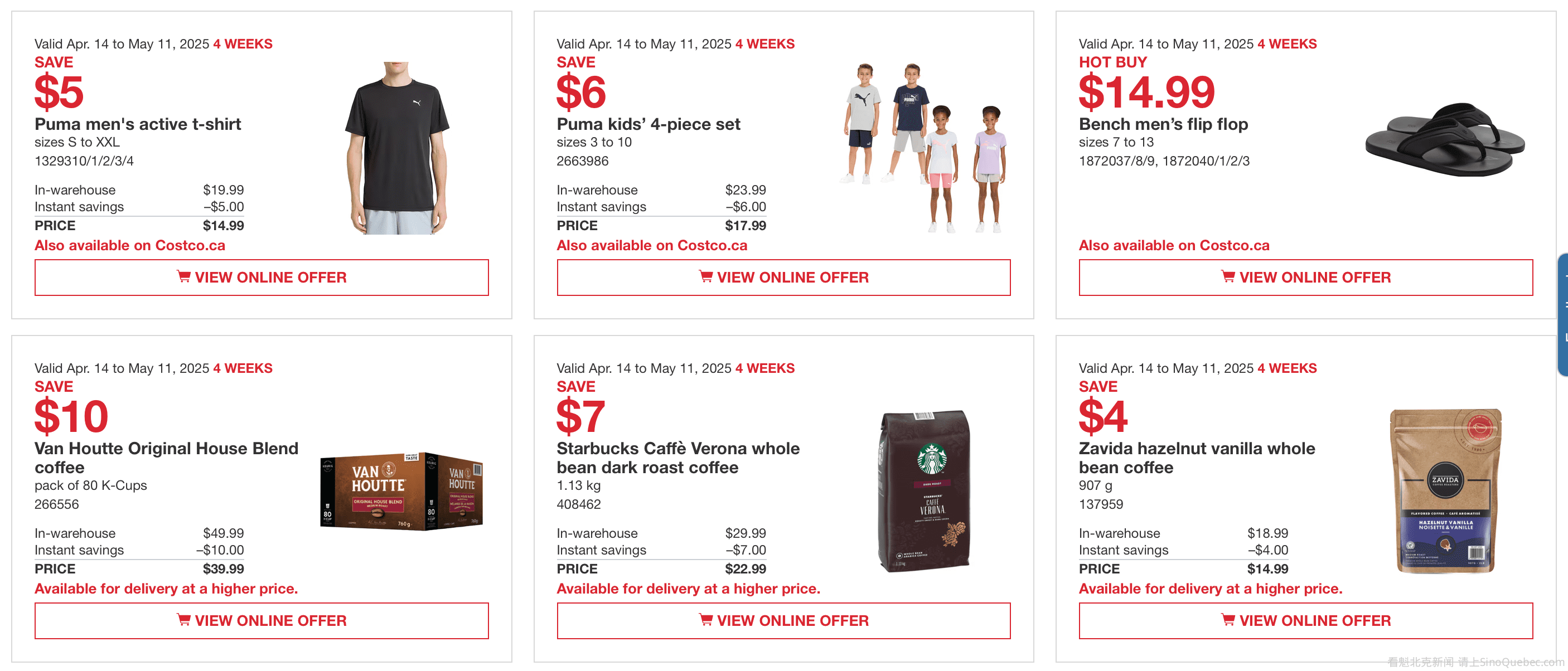The image size is (1568, 671).
Task: Click Costco.ca availability link under Puma kids' set
Action: tap(651, 245)
